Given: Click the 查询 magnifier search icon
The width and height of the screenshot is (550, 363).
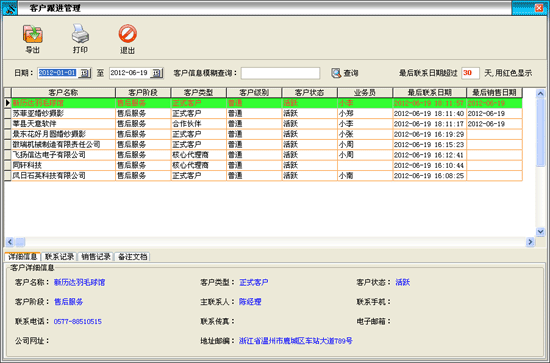Looking at the screenshot, I should [x=336, y=73].
